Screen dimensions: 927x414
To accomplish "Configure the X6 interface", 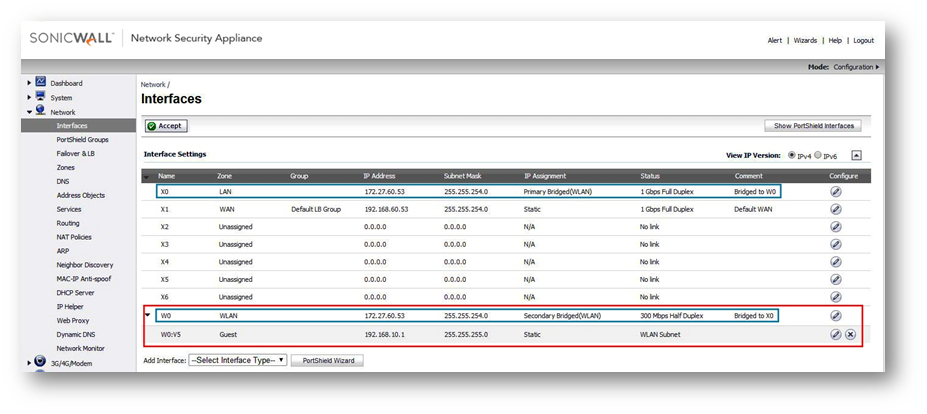I will click(x=835, y=297).
